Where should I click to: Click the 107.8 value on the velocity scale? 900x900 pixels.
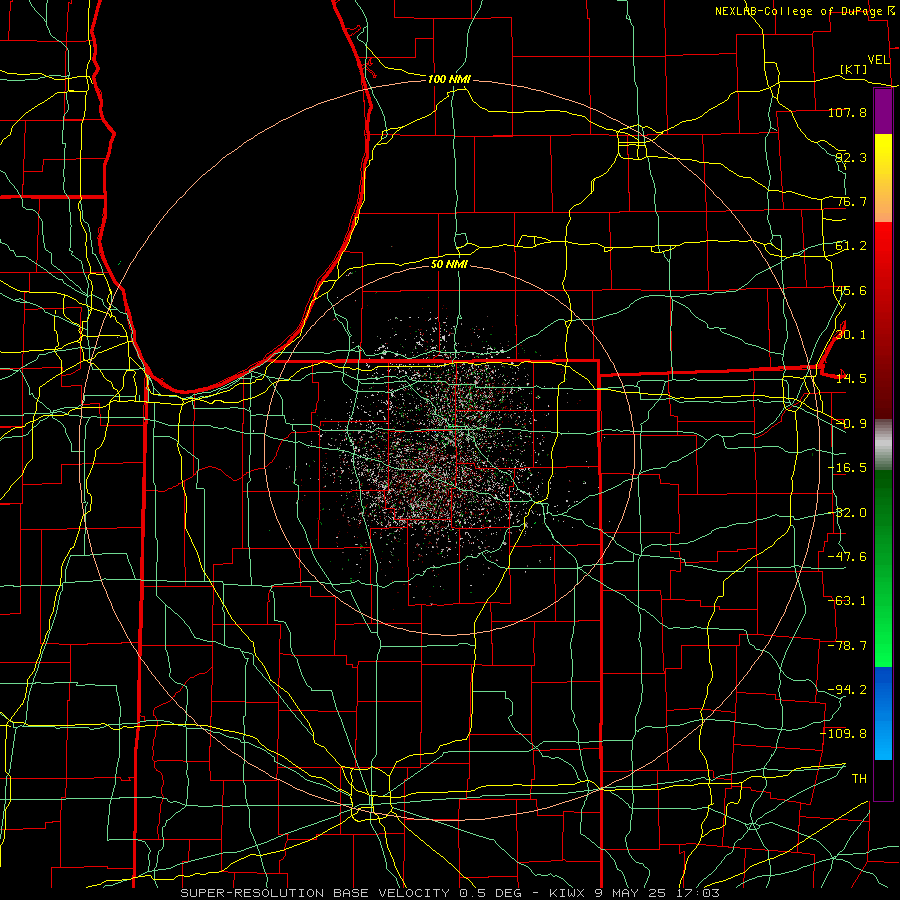(x=847, y=112)
